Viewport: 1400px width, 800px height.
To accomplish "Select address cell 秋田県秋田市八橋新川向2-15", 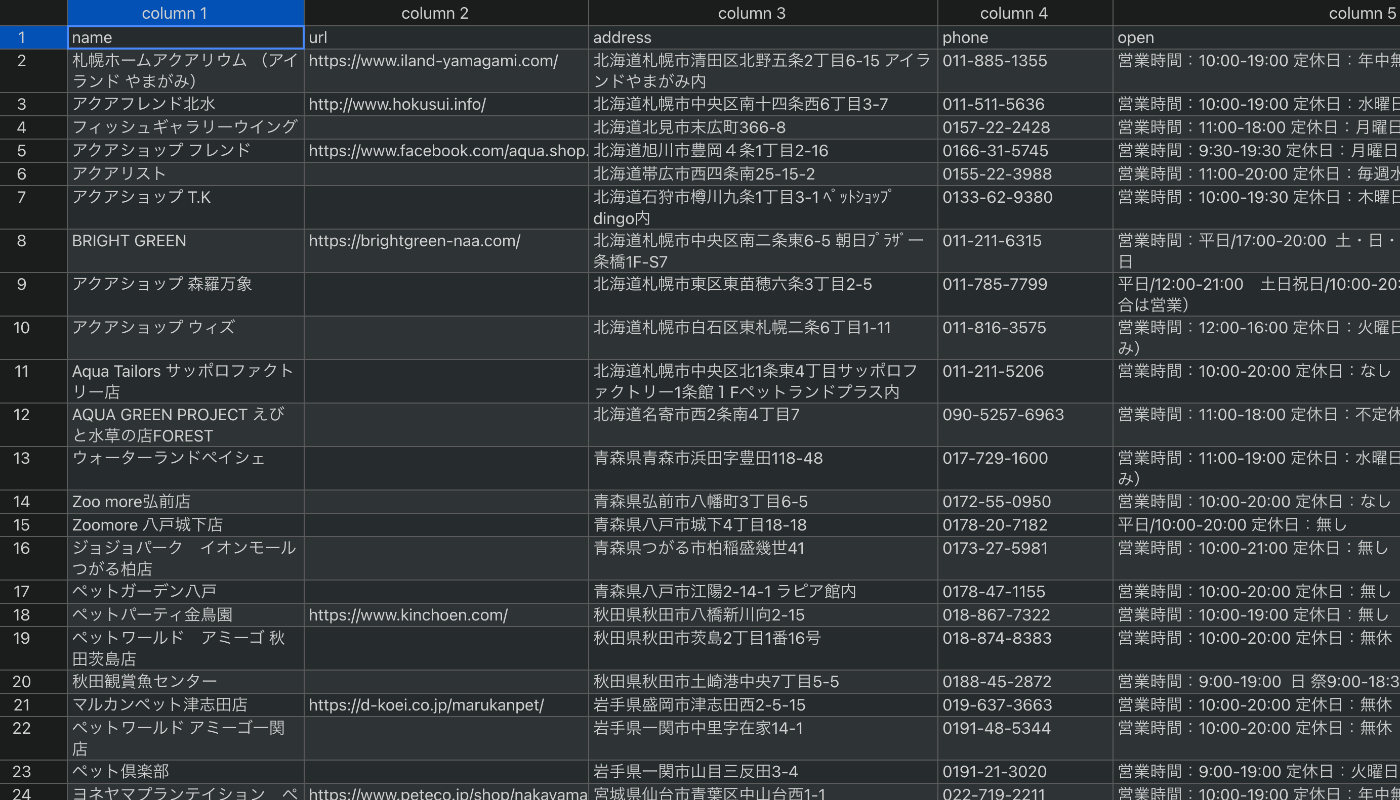I will 763,615.
